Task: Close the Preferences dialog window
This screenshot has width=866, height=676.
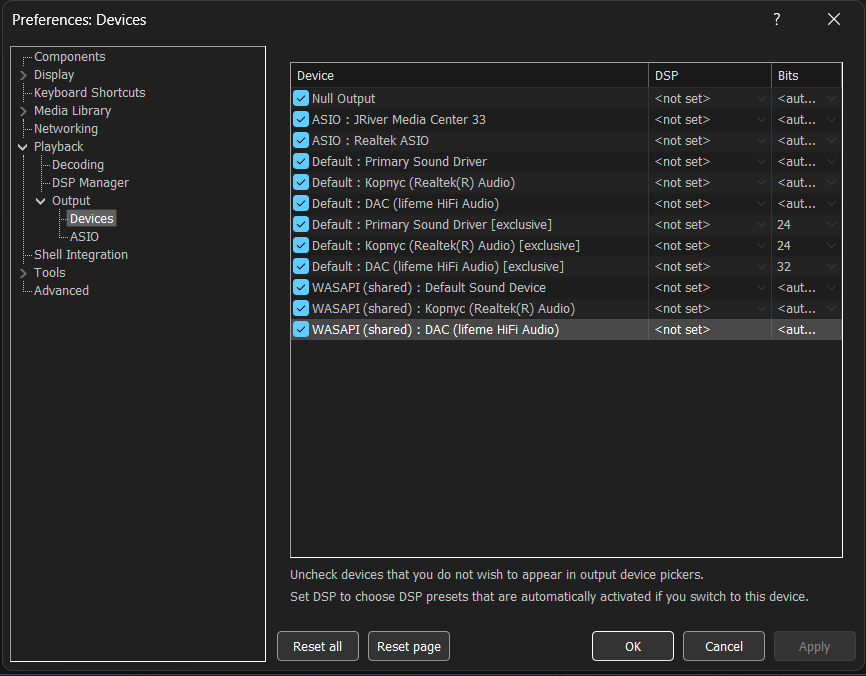Action: 834,20
